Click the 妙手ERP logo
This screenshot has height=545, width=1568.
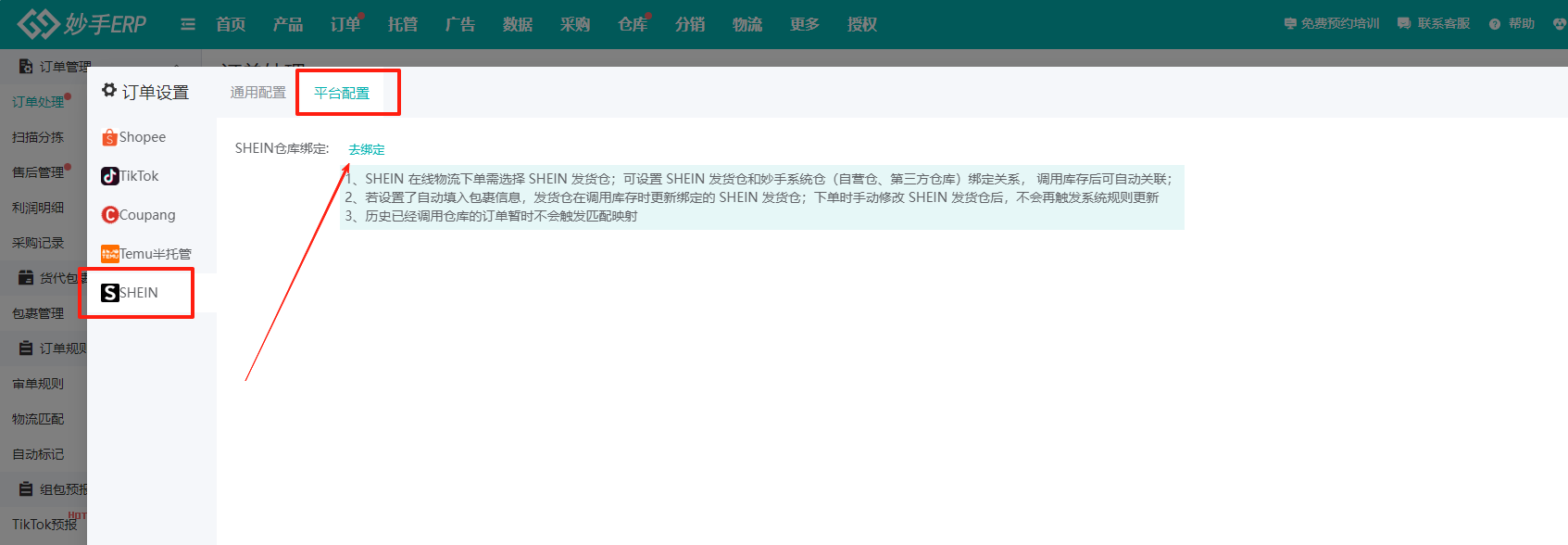(x=82, y=23)
